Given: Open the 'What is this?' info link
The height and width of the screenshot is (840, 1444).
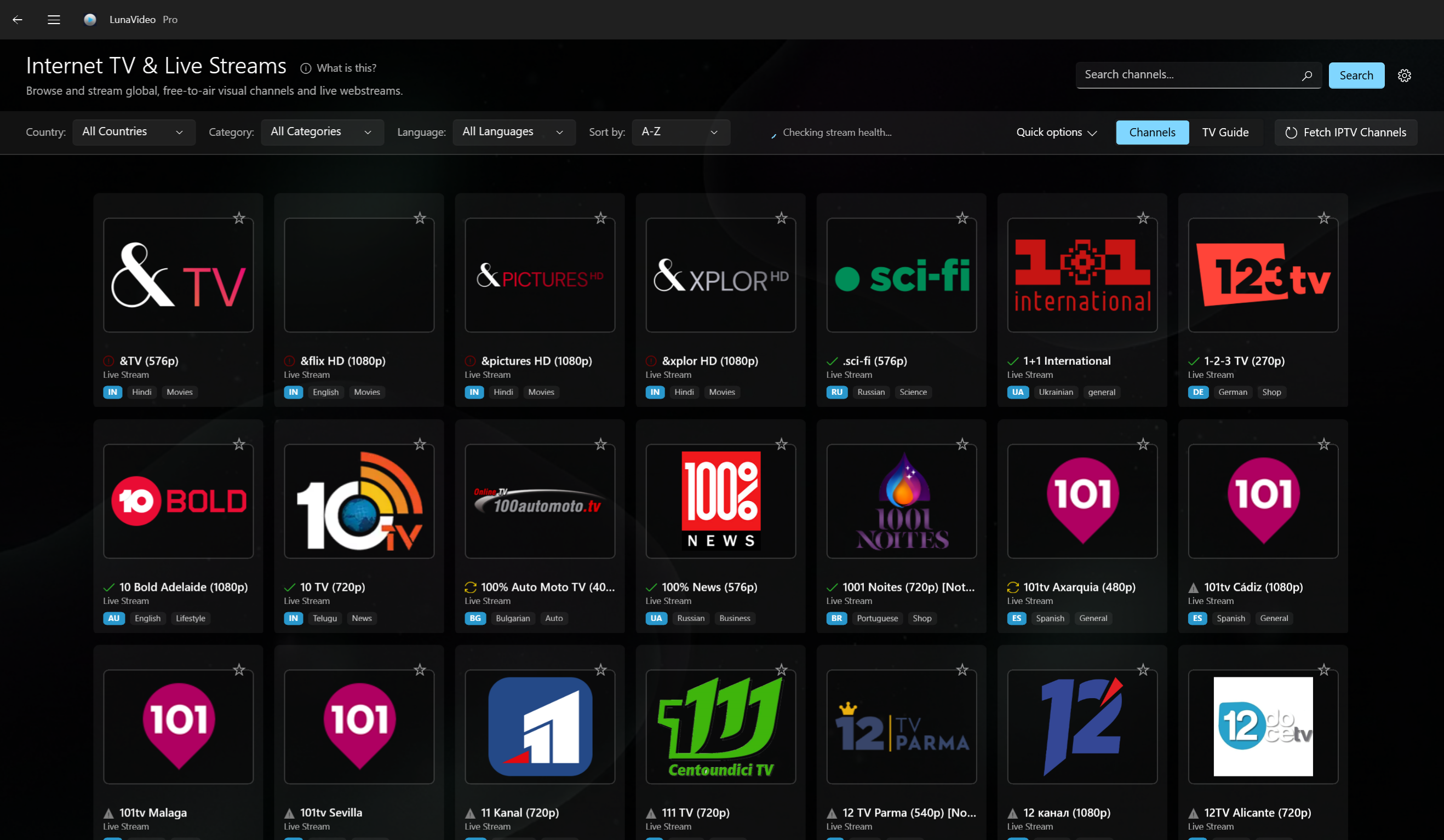Looking at the screenshot, I should pyautogui.click(x=339, y=68).
